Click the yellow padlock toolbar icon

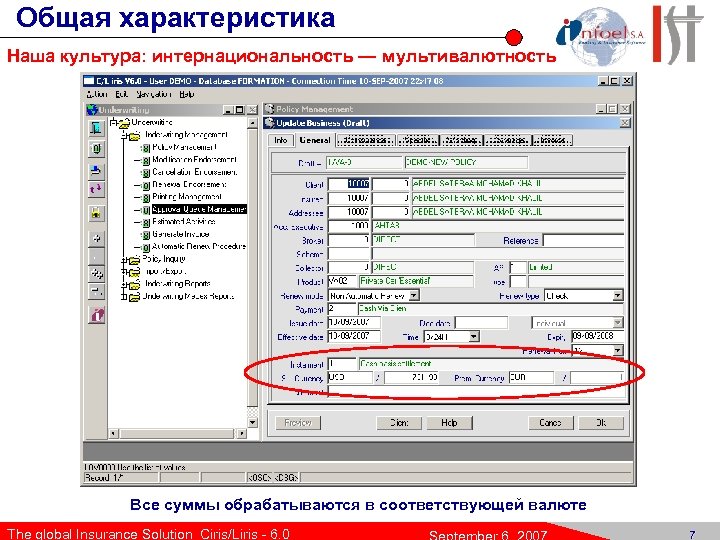click(x=96, y=214)
